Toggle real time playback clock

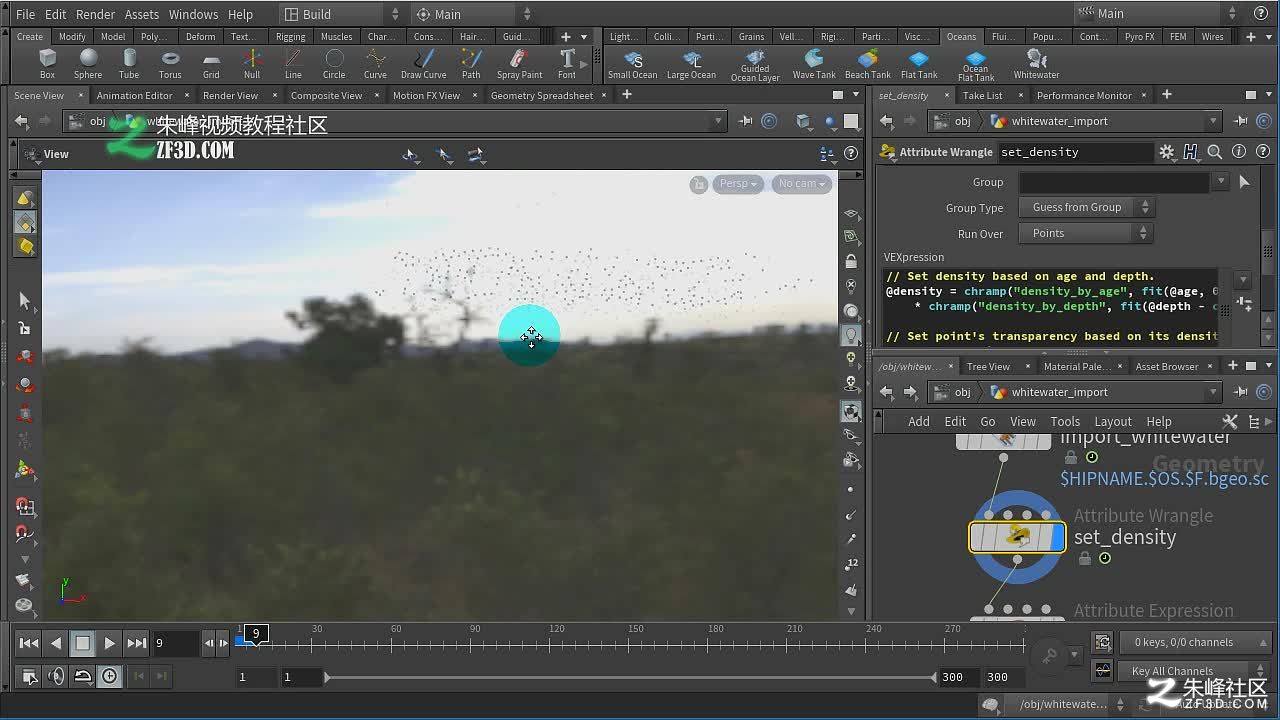109,676
